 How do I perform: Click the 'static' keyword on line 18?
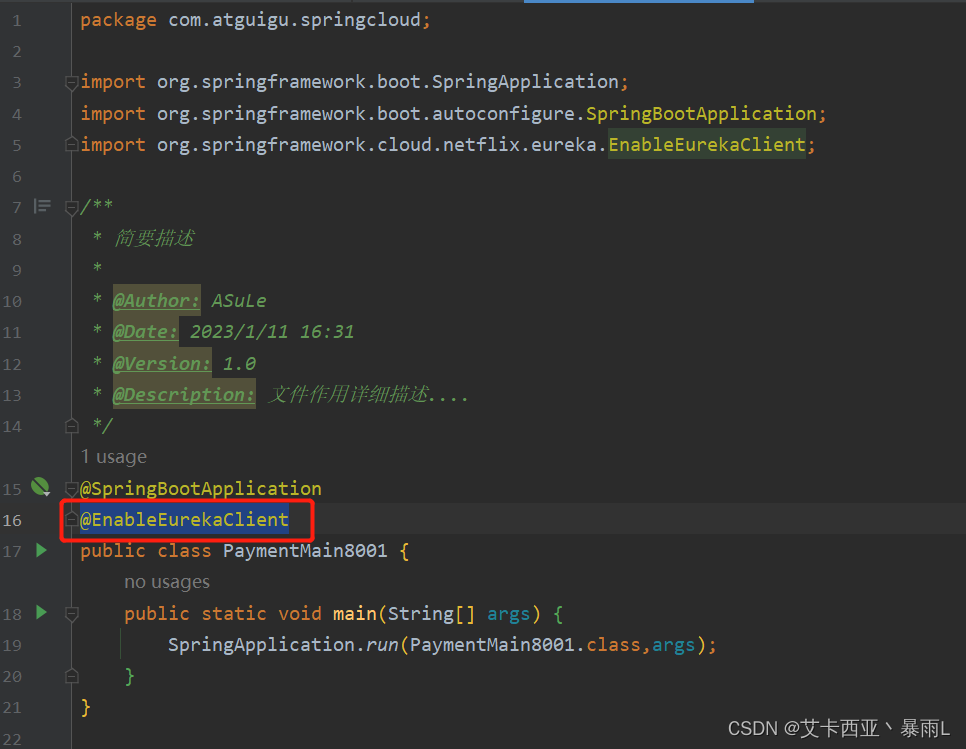[x=233, y=614]
